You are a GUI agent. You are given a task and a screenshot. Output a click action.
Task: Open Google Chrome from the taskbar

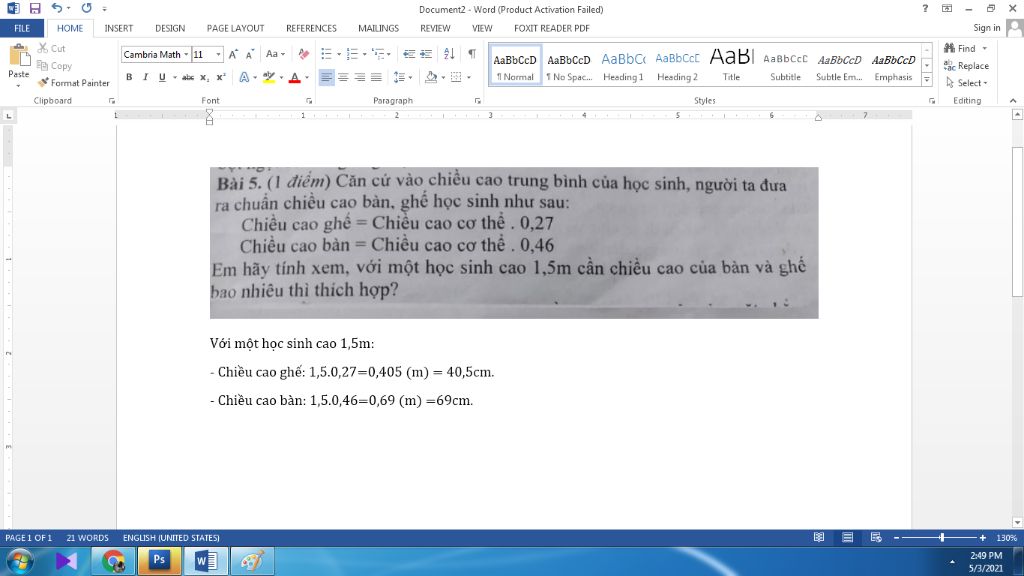pos(114,561)
